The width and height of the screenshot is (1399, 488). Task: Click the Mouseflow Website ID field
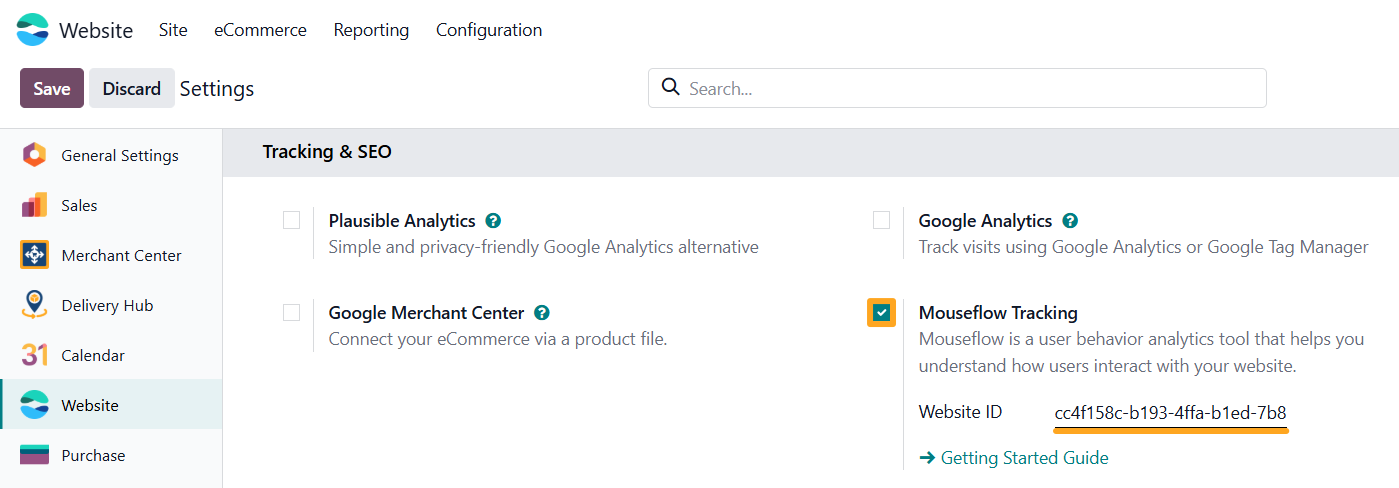(1170, 413)
